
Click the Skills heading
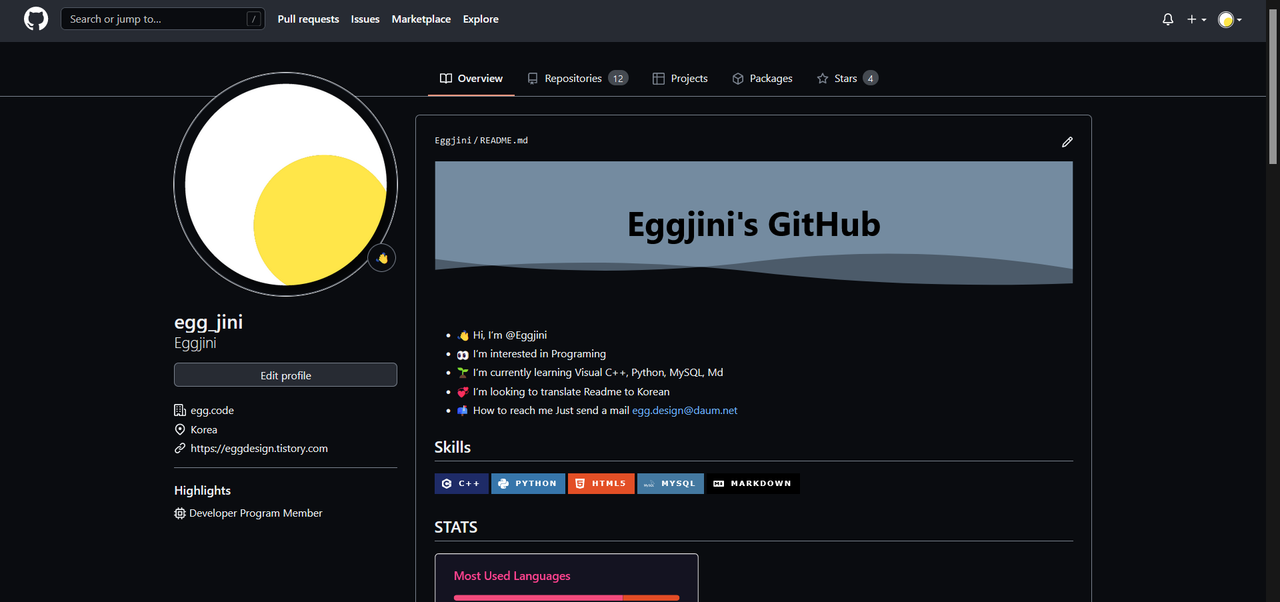453,447
